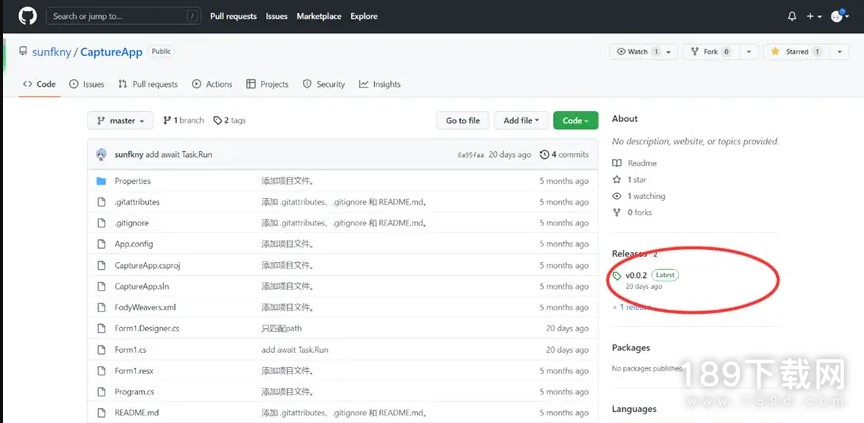
Task: Open the CaptureApp repository link
Action: pos(111,52)
